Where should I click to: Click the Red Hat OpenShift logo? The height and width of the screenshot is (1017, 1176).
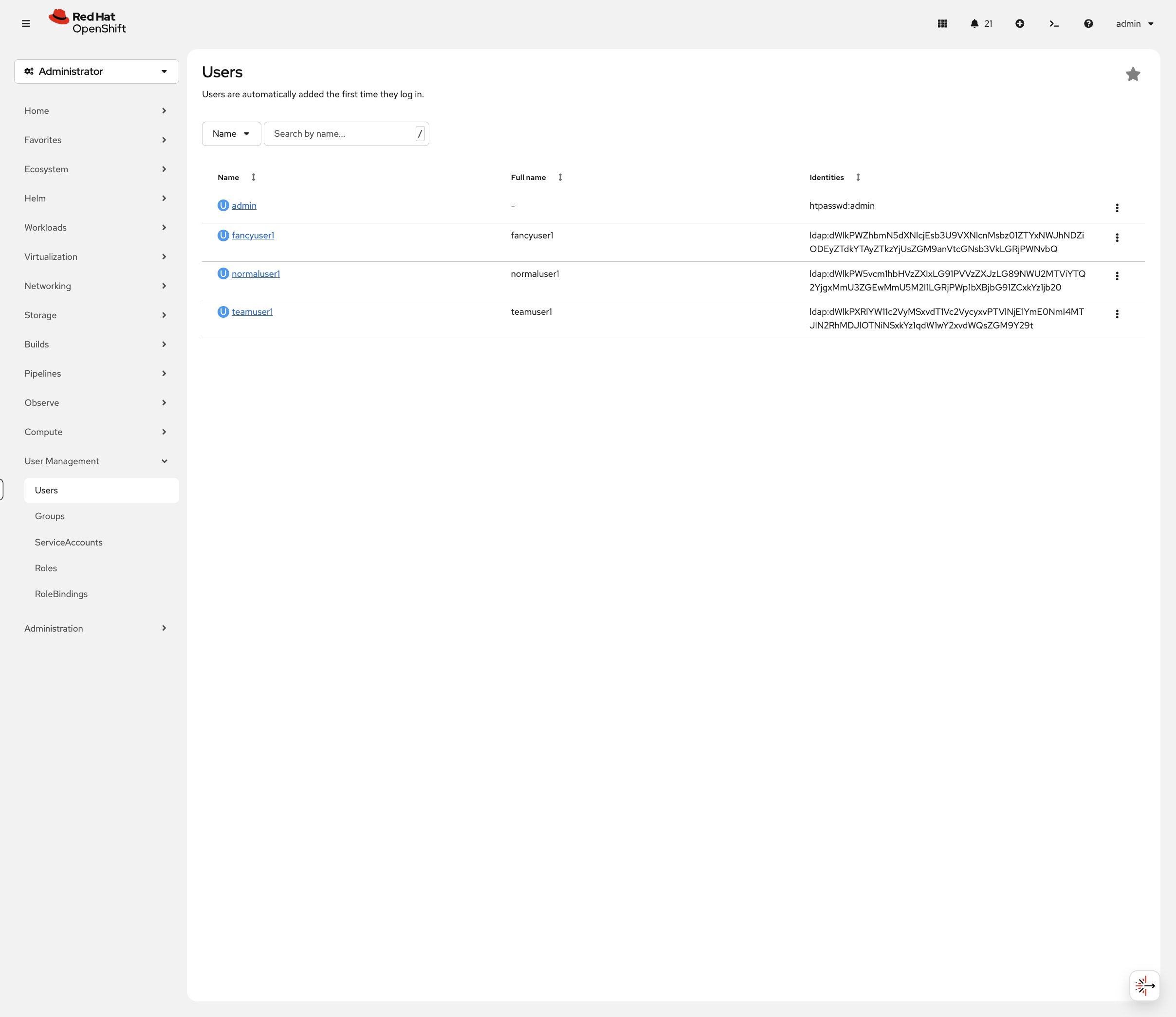[86, 21]
